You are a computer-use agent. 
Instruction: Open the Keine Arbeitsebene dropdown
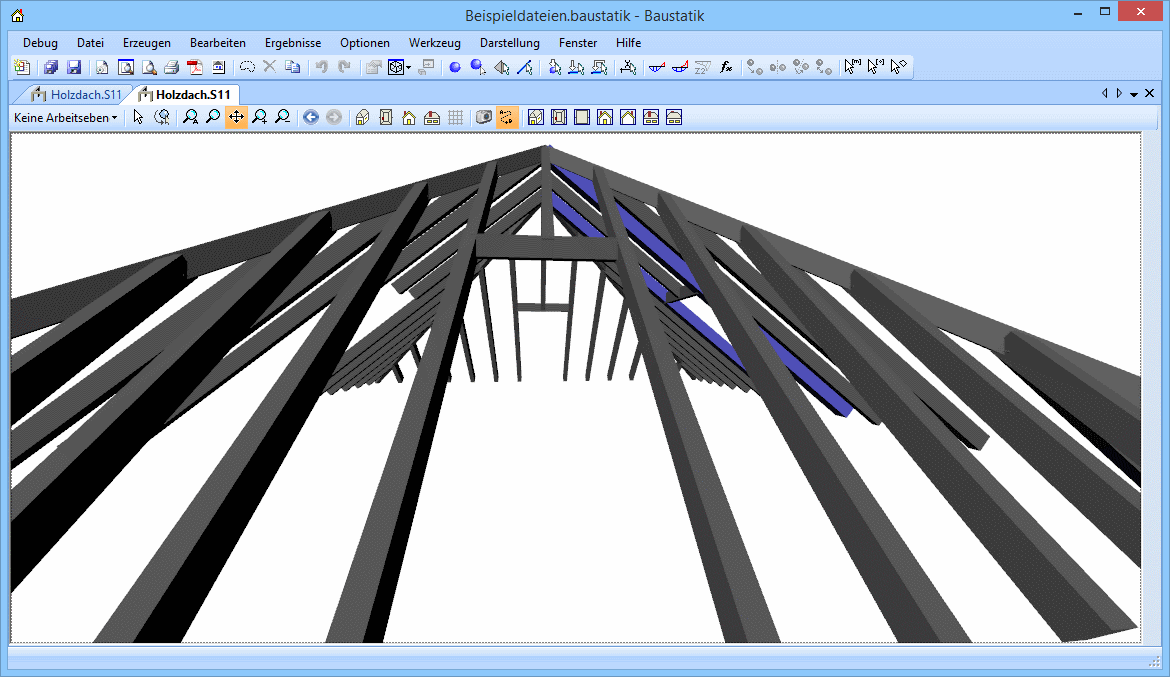pos(65,118)
